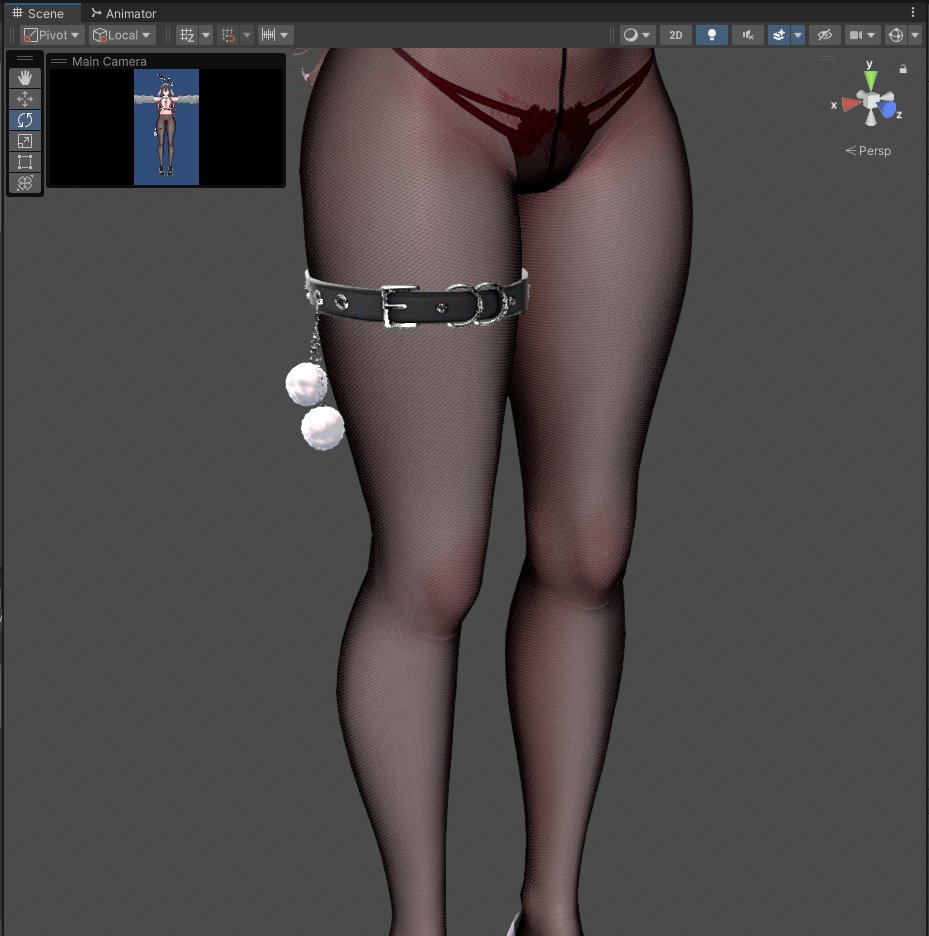Viewport: 929px width, 936px height.
Task: Toggle scene effects (skybox/fog) button
Action: click(779, 35)
